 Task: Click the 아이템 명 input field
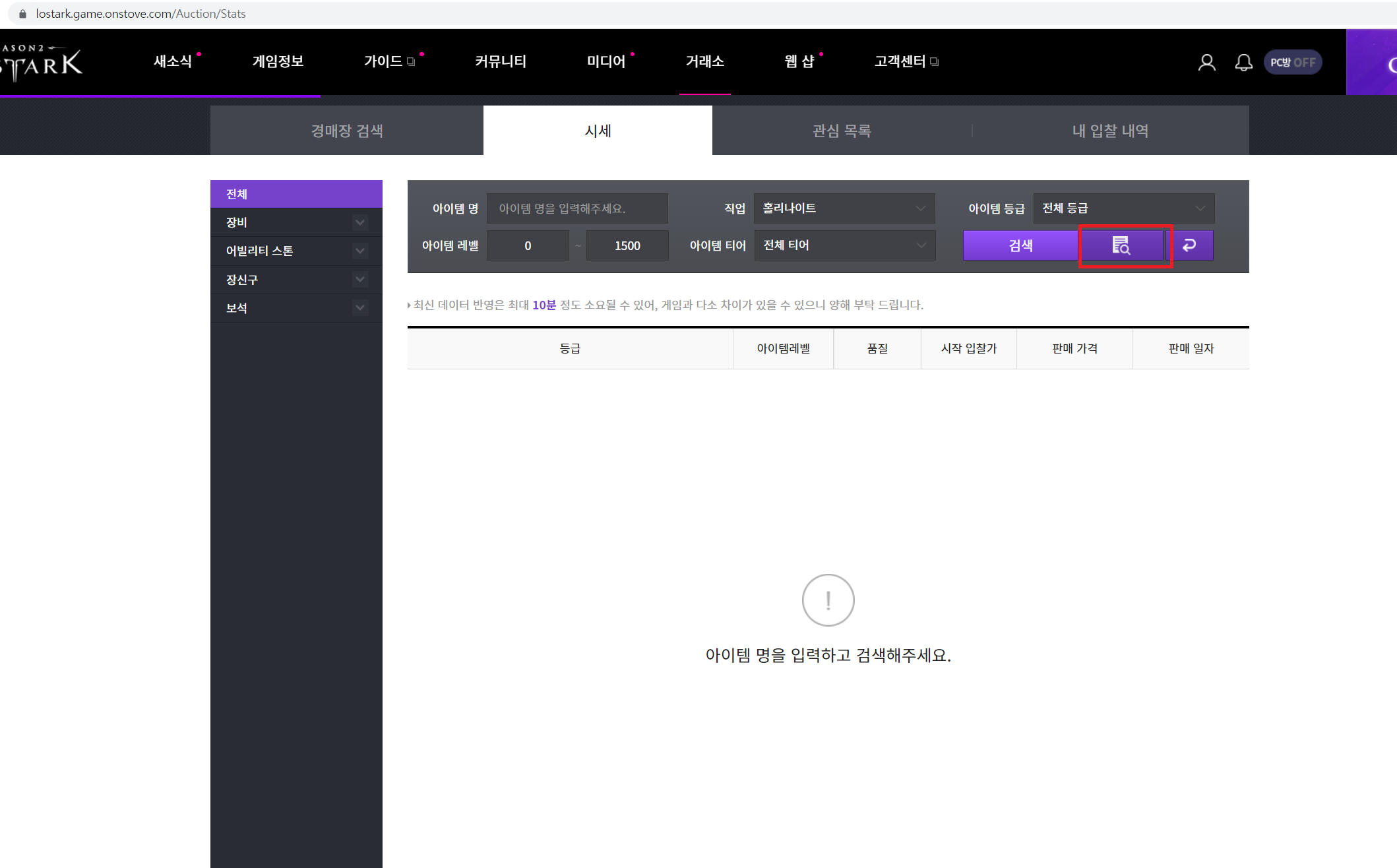[x=576, y=208]
